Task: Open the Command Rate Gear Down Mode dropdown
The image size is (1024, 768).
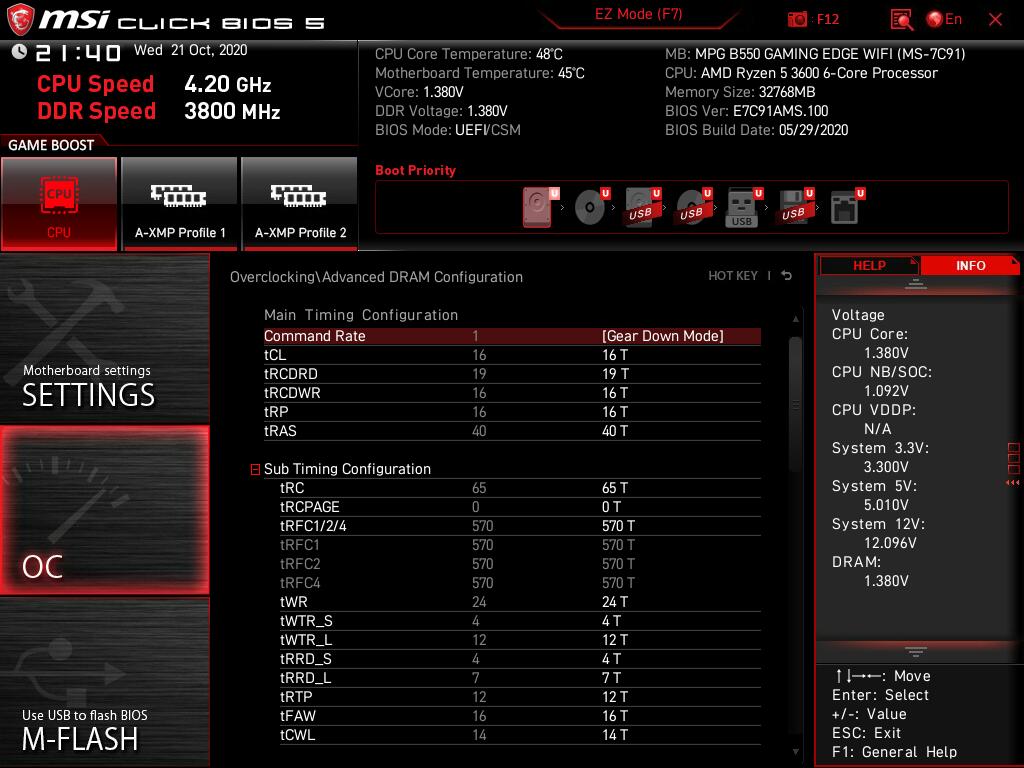Action: point(662,336)
